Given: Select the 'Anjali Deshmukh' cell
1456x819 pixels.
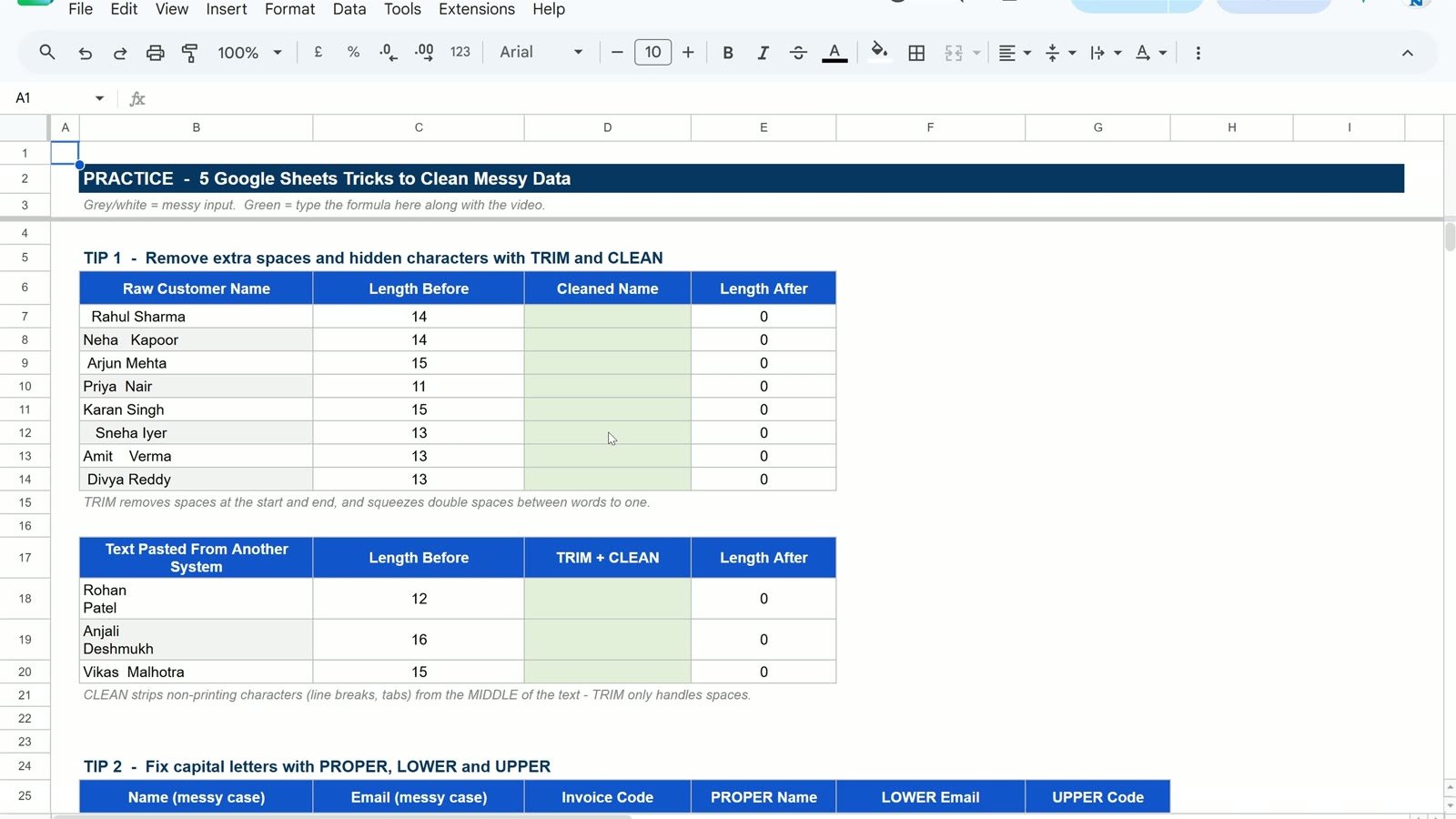Looking at the screenshot, I should (x=196, y=640).
